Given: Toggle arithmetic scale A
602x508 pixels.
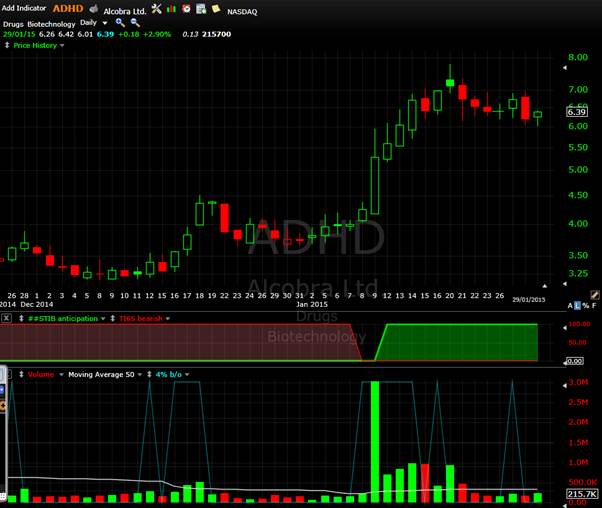Looking at the screenshot, I should pos(570,306).
